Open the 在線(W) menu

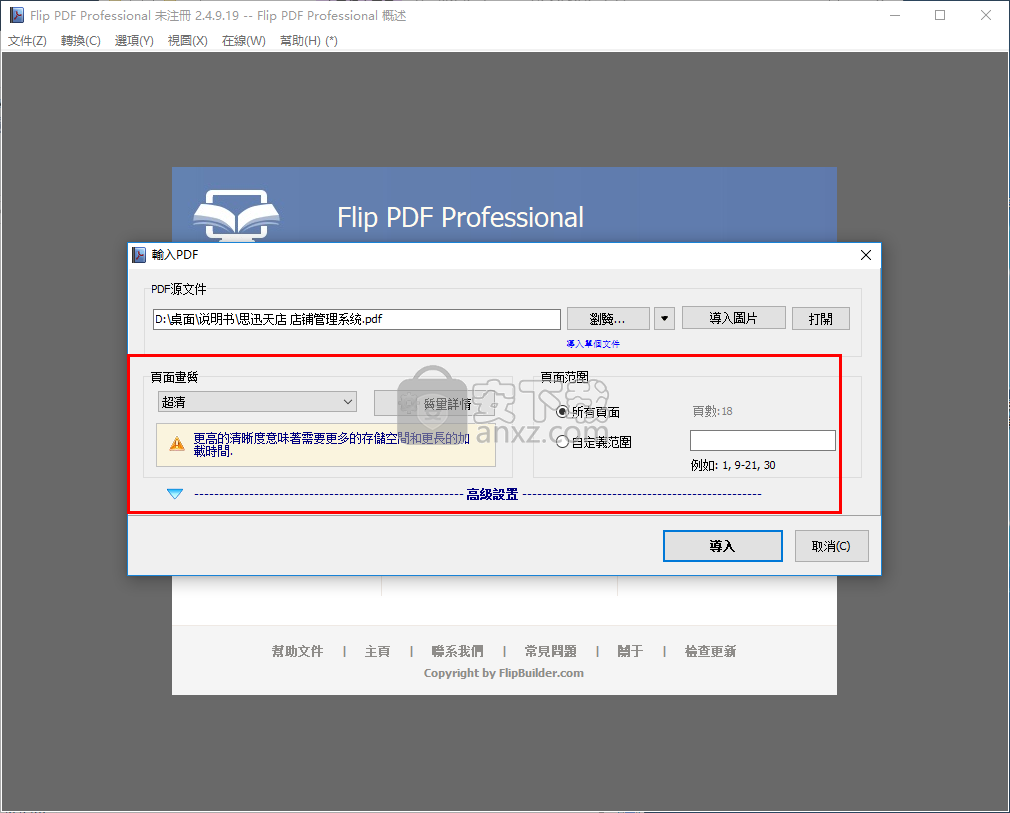click(x=243, y=41)
